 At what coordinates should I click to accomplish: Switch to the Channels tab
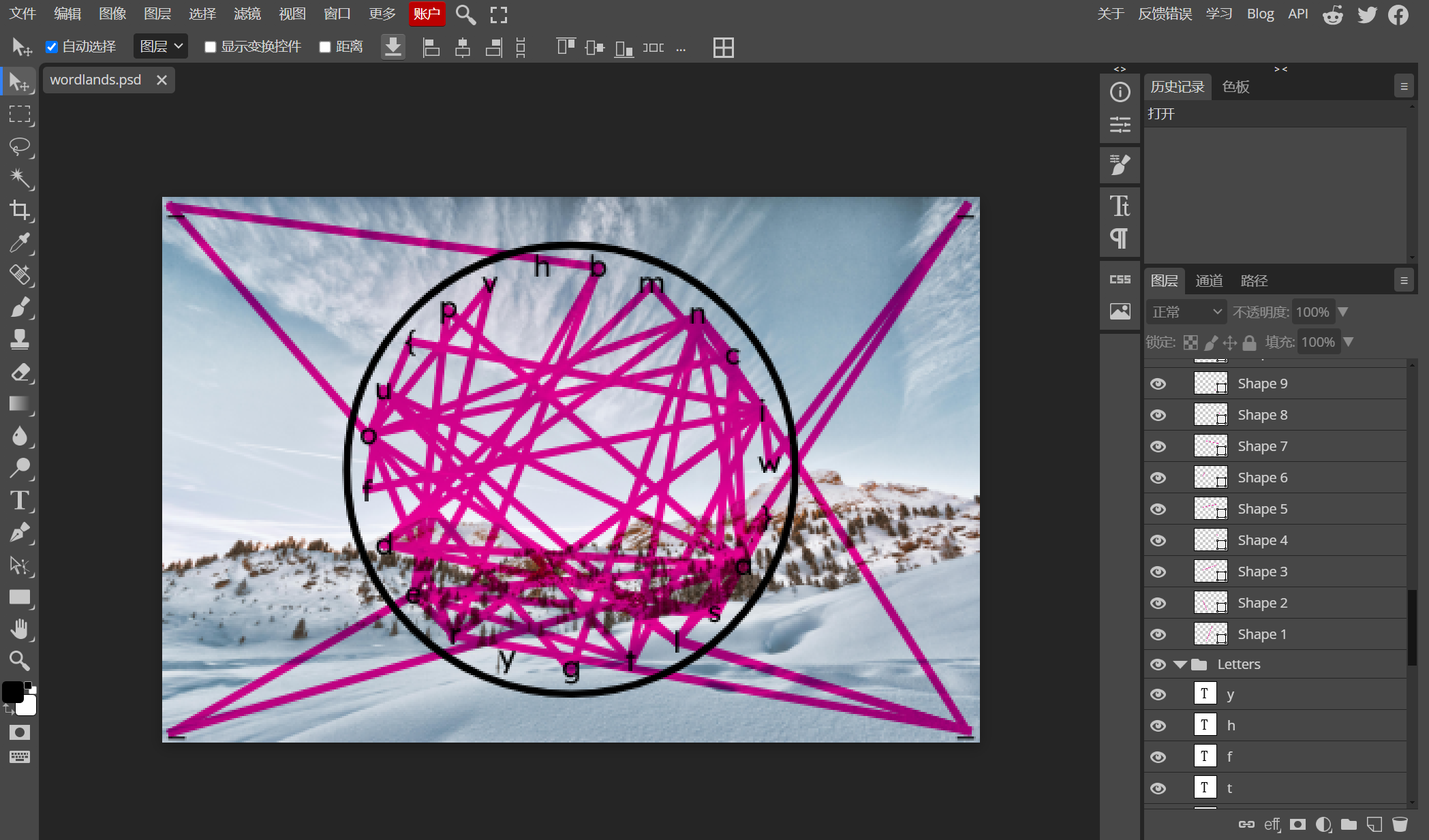click(1209, 281)
